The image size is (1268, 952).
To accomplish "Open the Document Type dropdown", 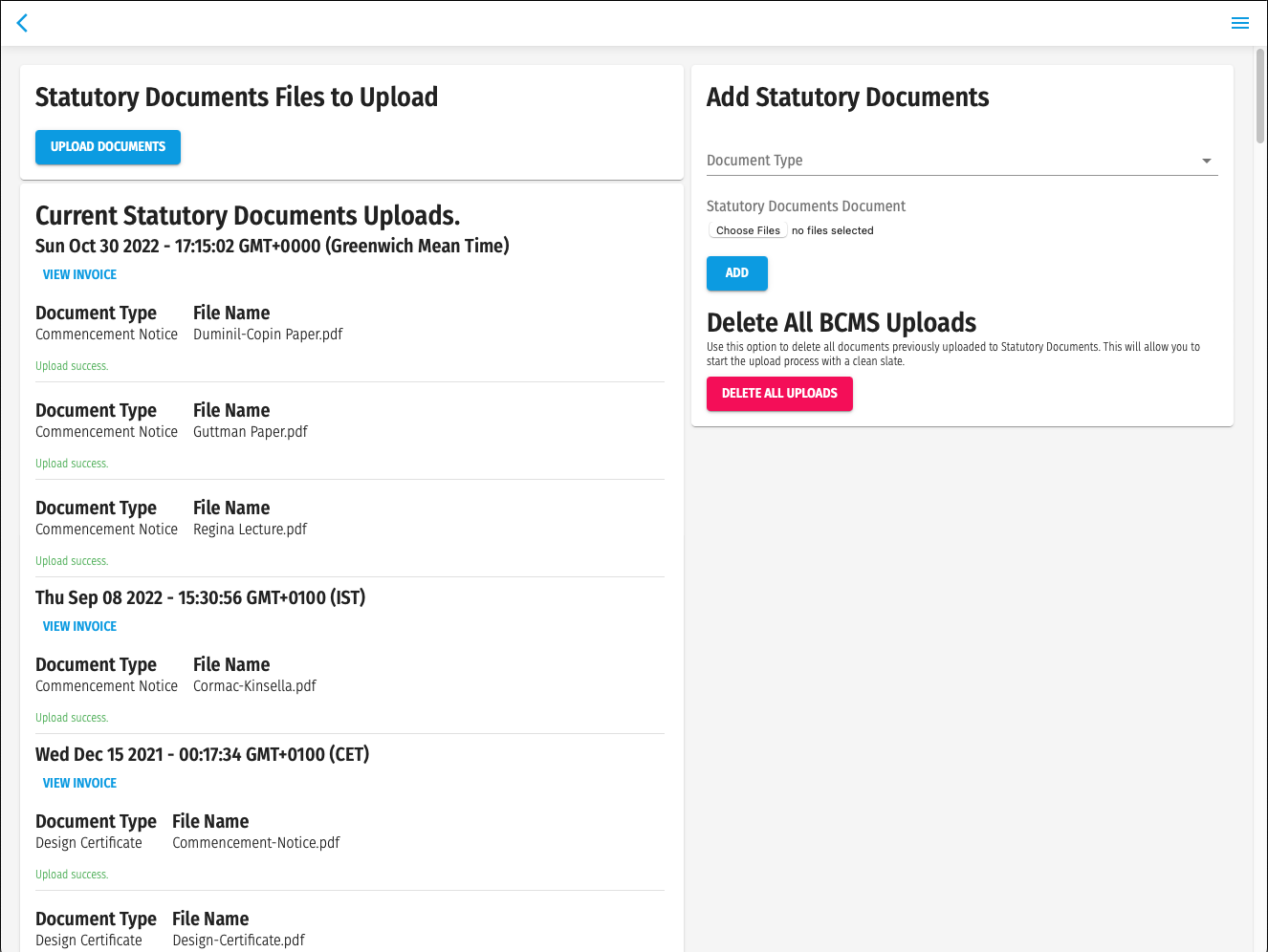I will click(962, 161).
